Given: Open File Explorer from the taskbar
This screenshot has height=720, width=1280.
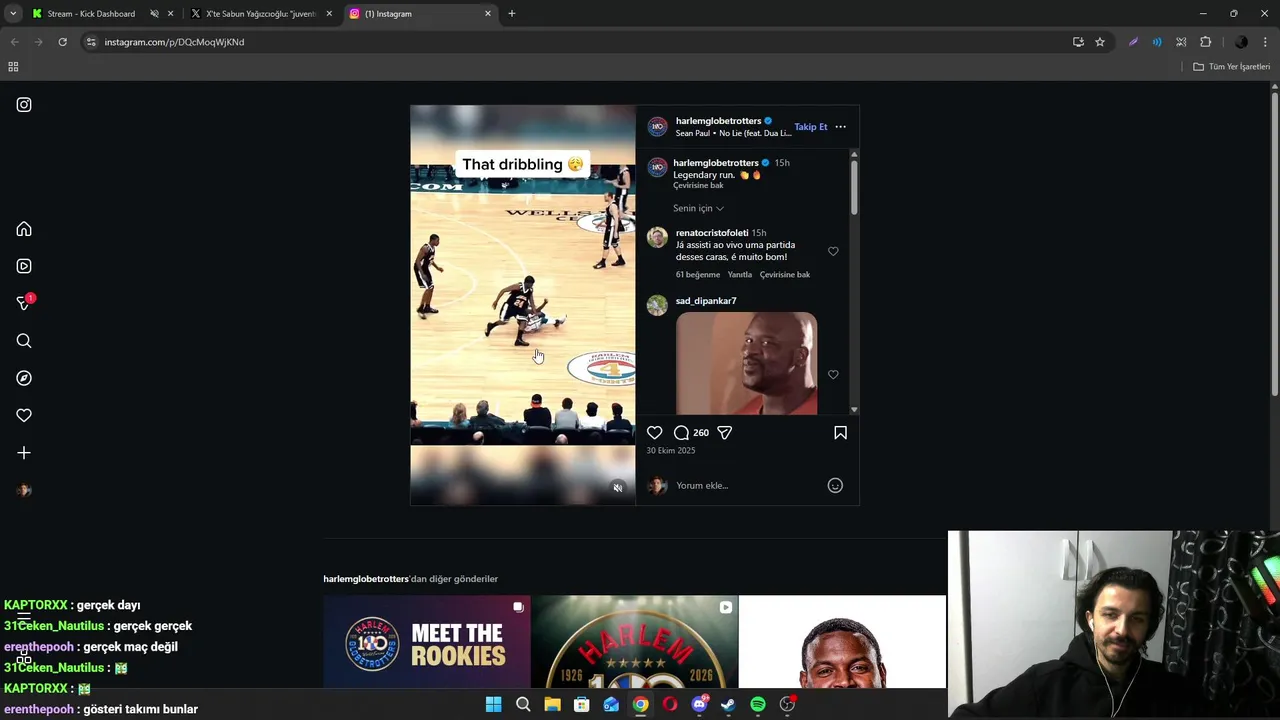Looking at the screenshot, I should (x=552, y=705).
